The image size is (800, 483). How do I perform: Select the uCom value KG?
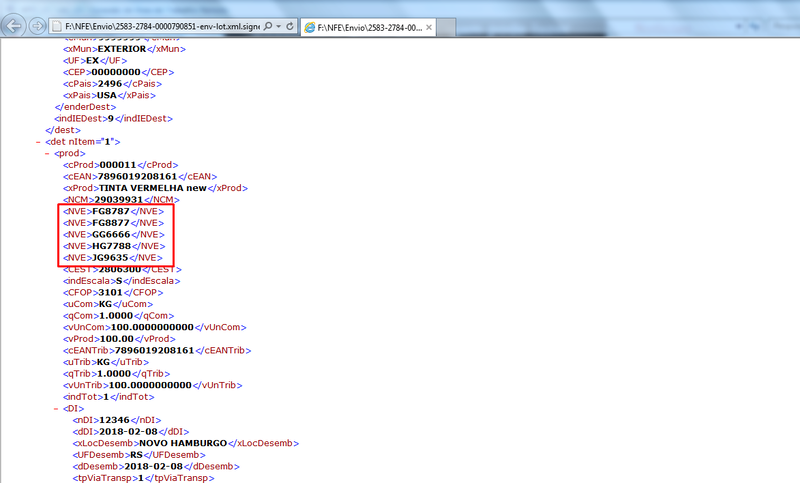point(105,304)
